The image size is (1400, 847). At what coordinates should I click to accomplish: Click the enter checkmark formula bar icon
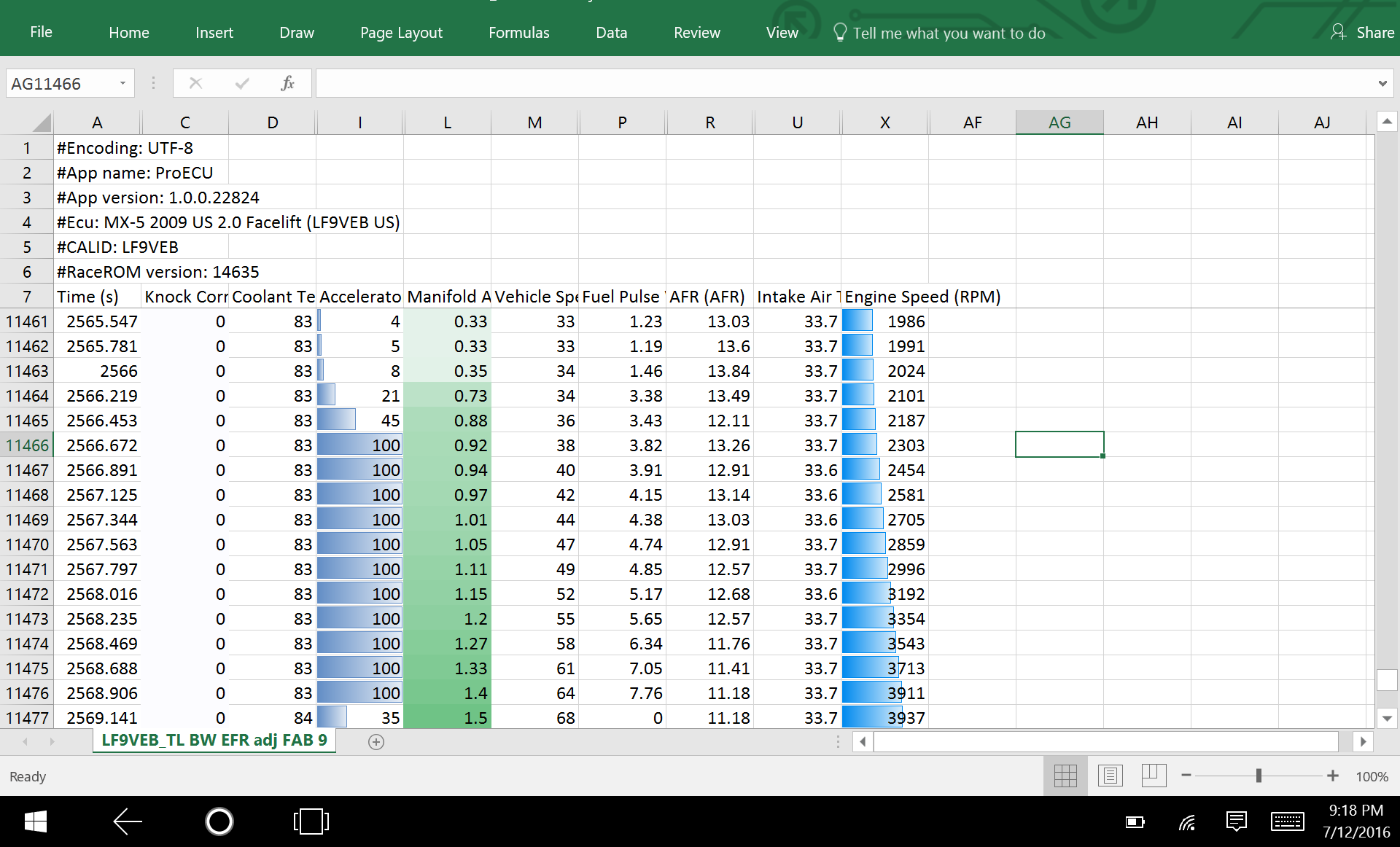pos(242,83)
